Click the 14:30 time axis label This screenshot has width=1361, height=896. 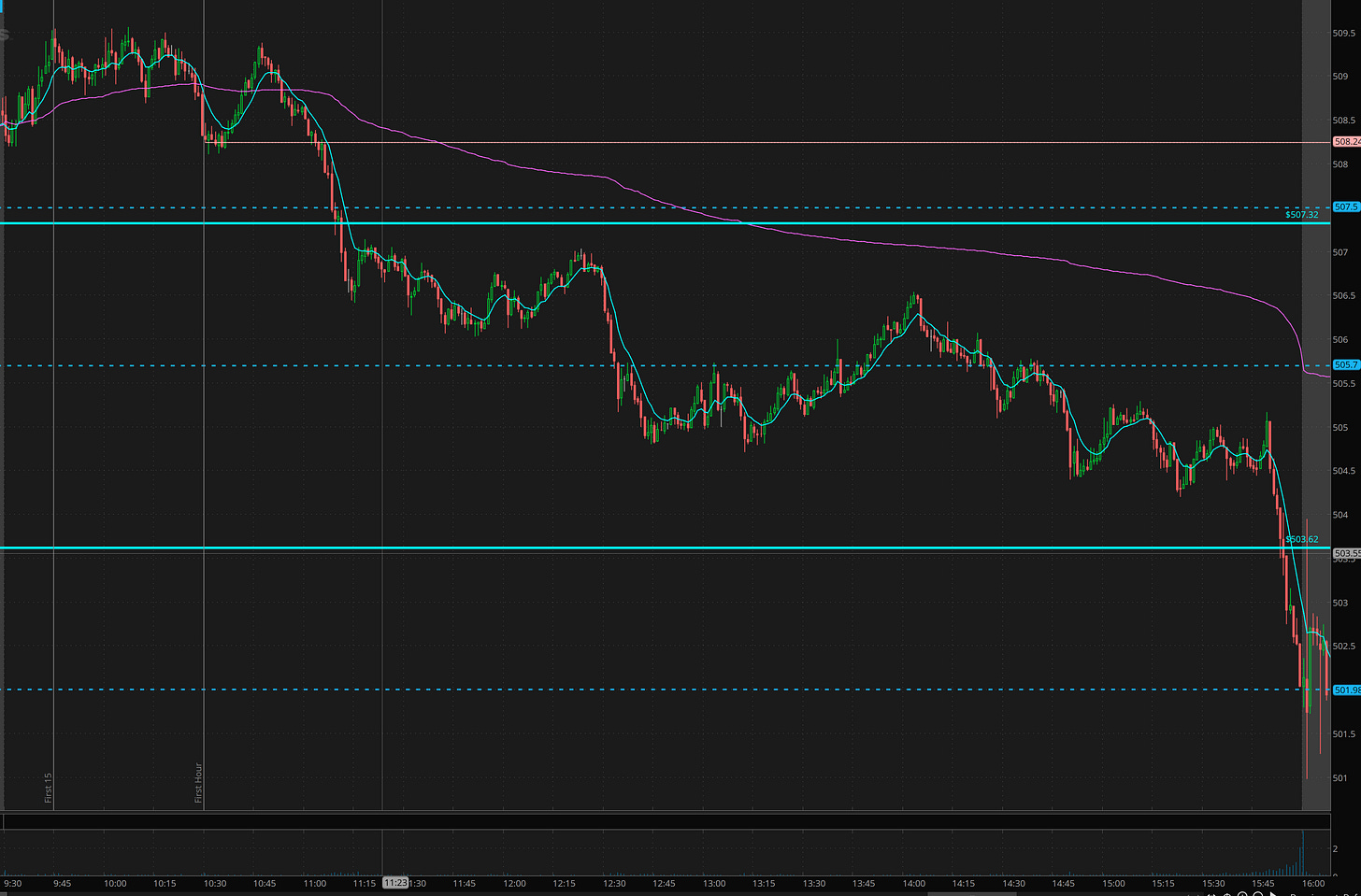(1013, 884)
